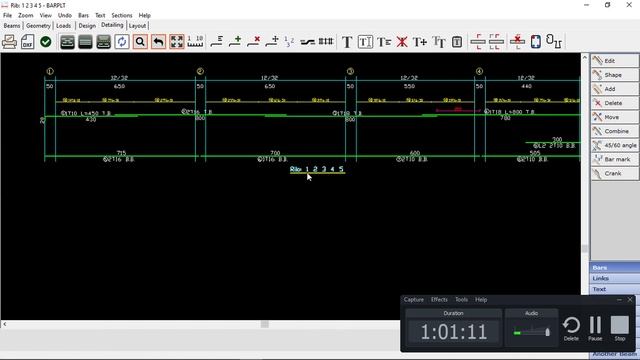Click the T with lines text alignment icon
The width and height of the screenshot is (640, 360).
384,42
